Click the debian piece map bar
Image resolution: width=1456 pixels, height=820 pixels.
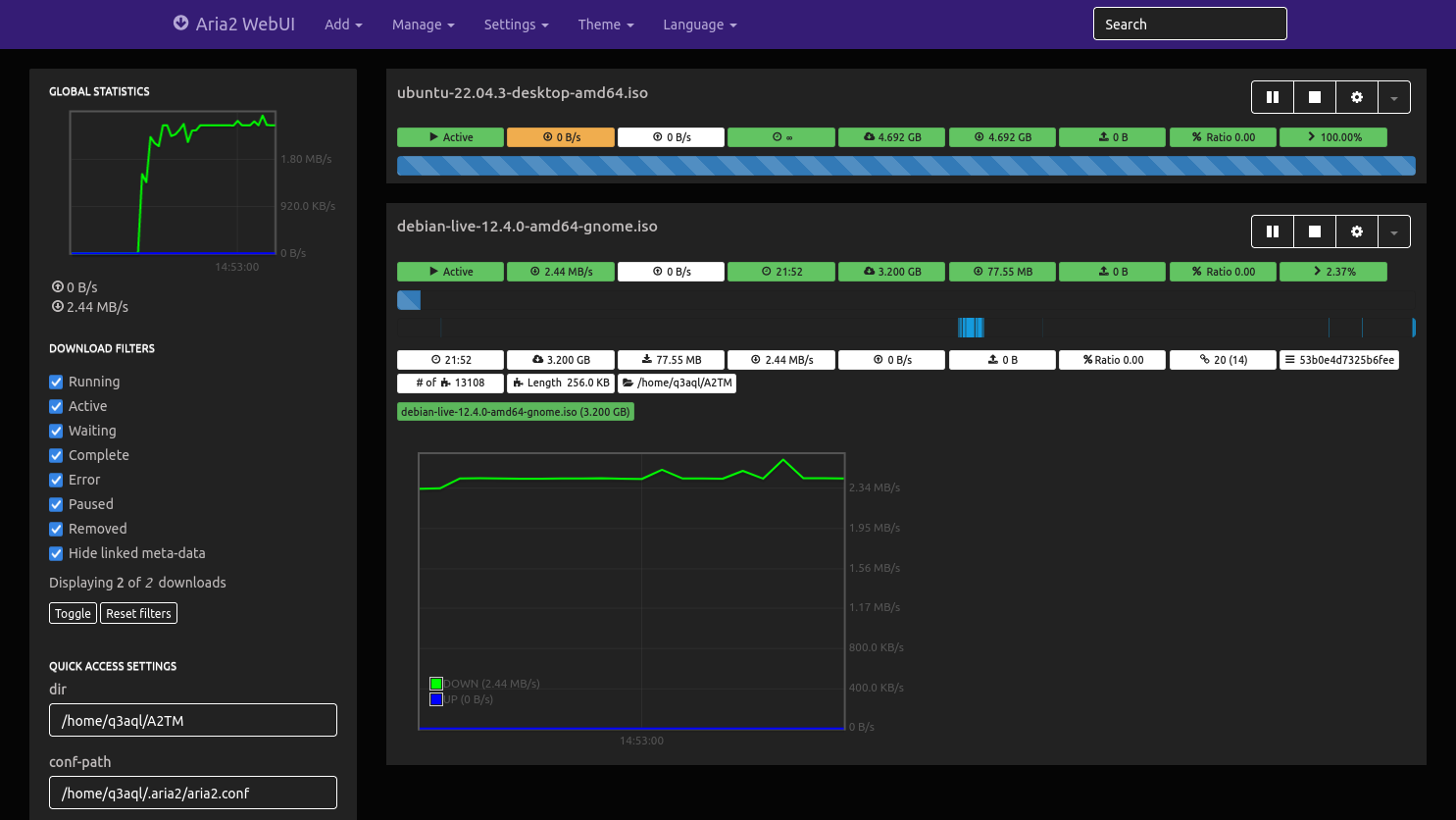[906, 328]
